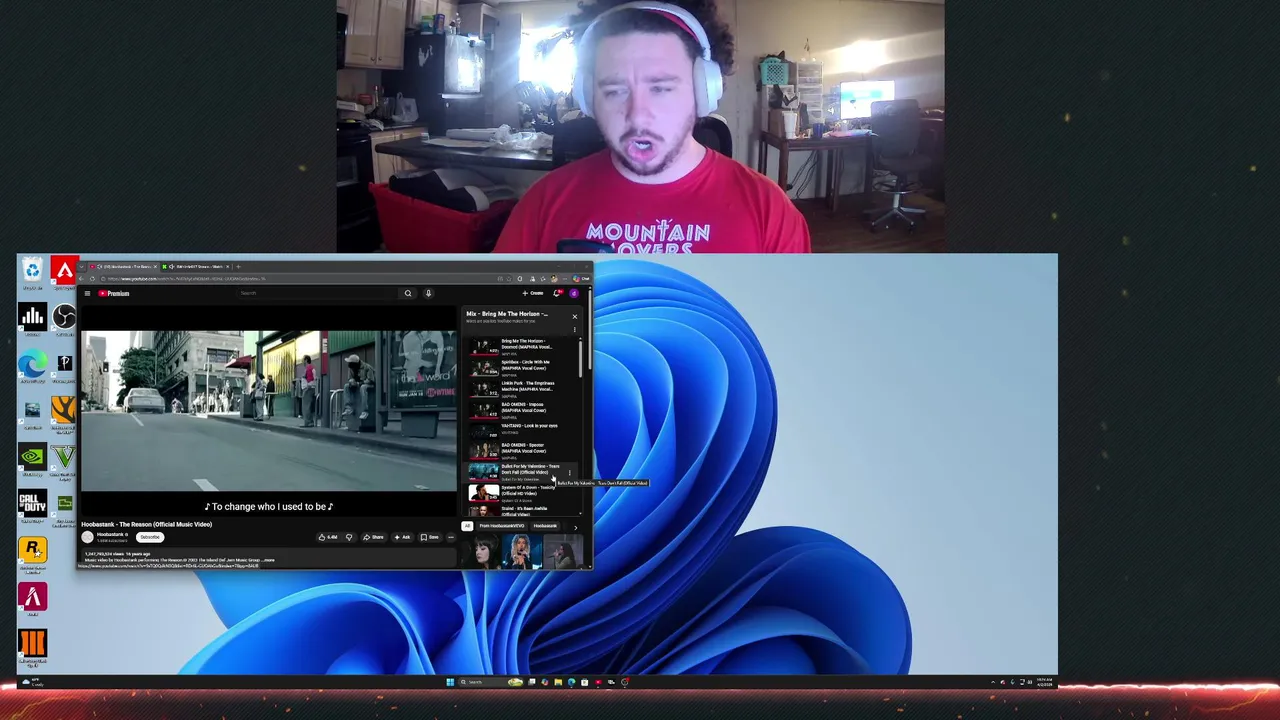Like the Hoobastank video
This screenshot has width=1280, height=720.
tap(328, 537)
